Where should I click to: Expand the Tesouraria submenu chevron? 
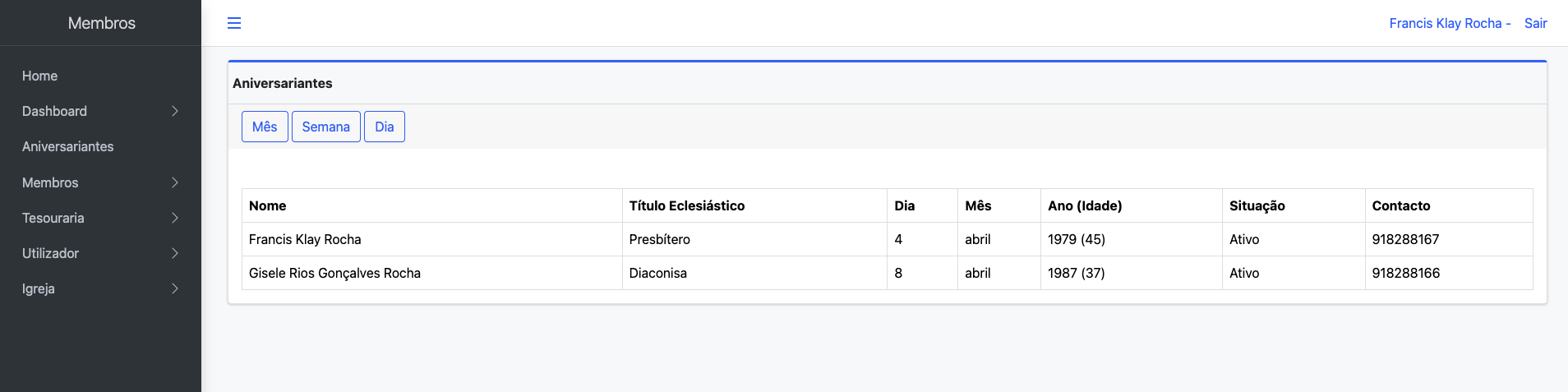pos(175,218)
